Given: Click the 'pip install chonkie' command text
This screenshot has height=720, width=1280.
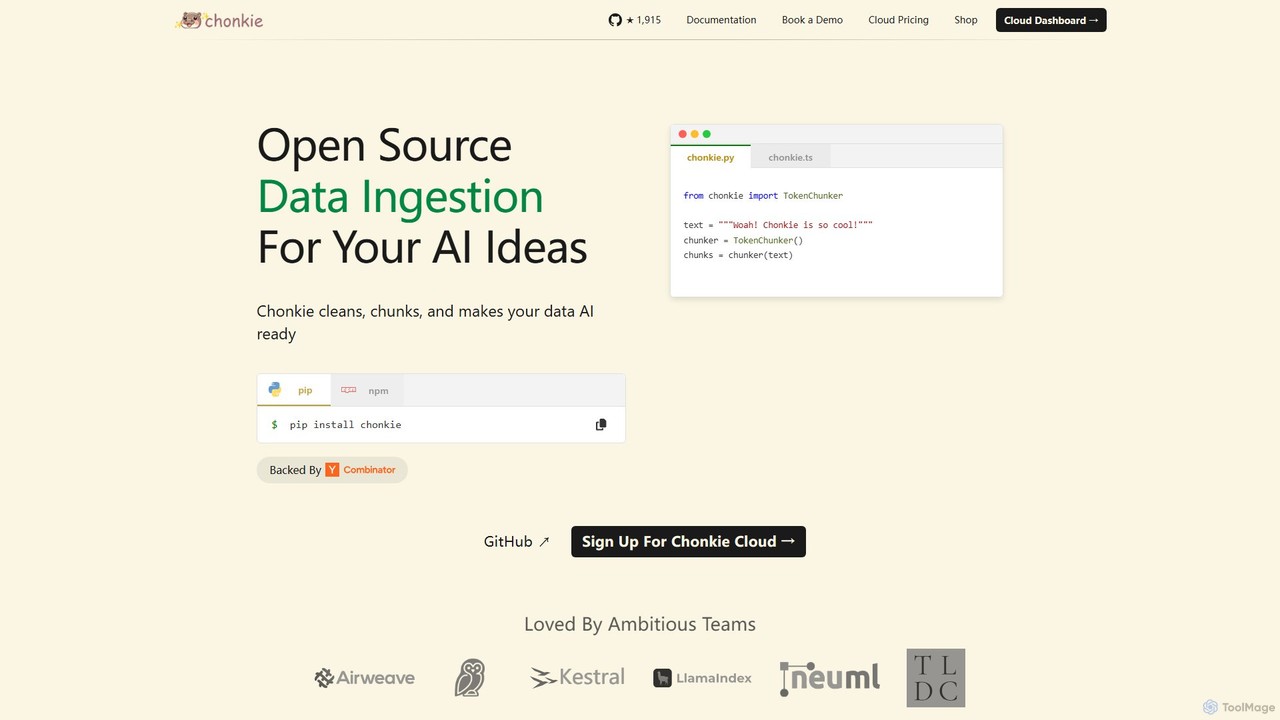Looking at the screenshot, I should (x=345, y=425).
